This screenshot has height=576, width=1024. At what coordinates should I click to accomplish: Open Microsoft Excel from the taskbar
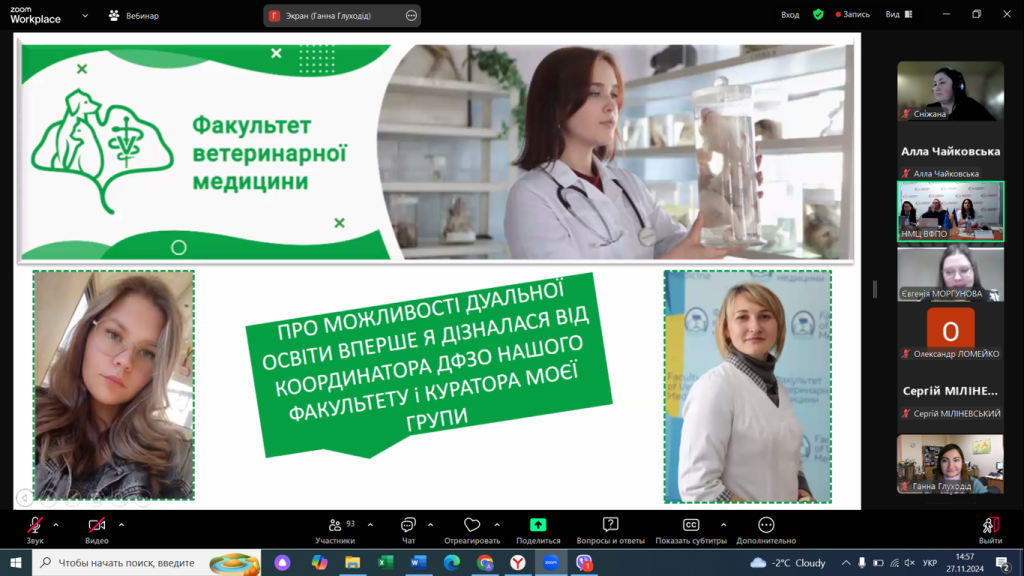[385, 563]
